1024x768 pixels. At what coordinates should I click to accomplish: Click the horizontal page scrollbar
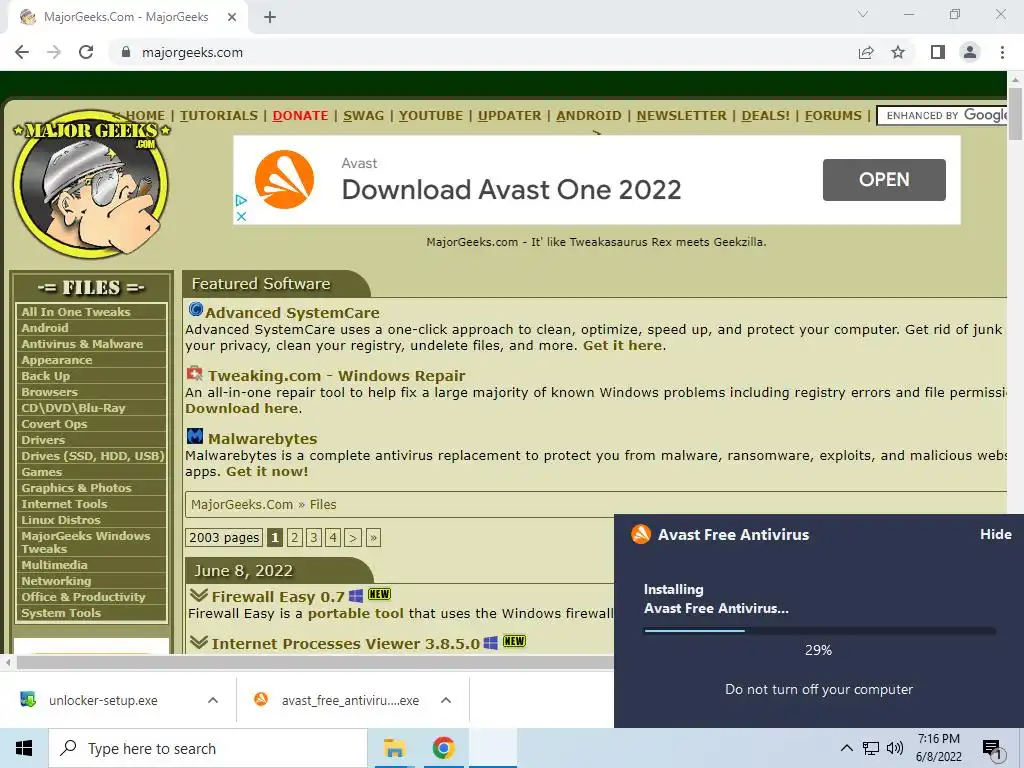pos(313,662)
